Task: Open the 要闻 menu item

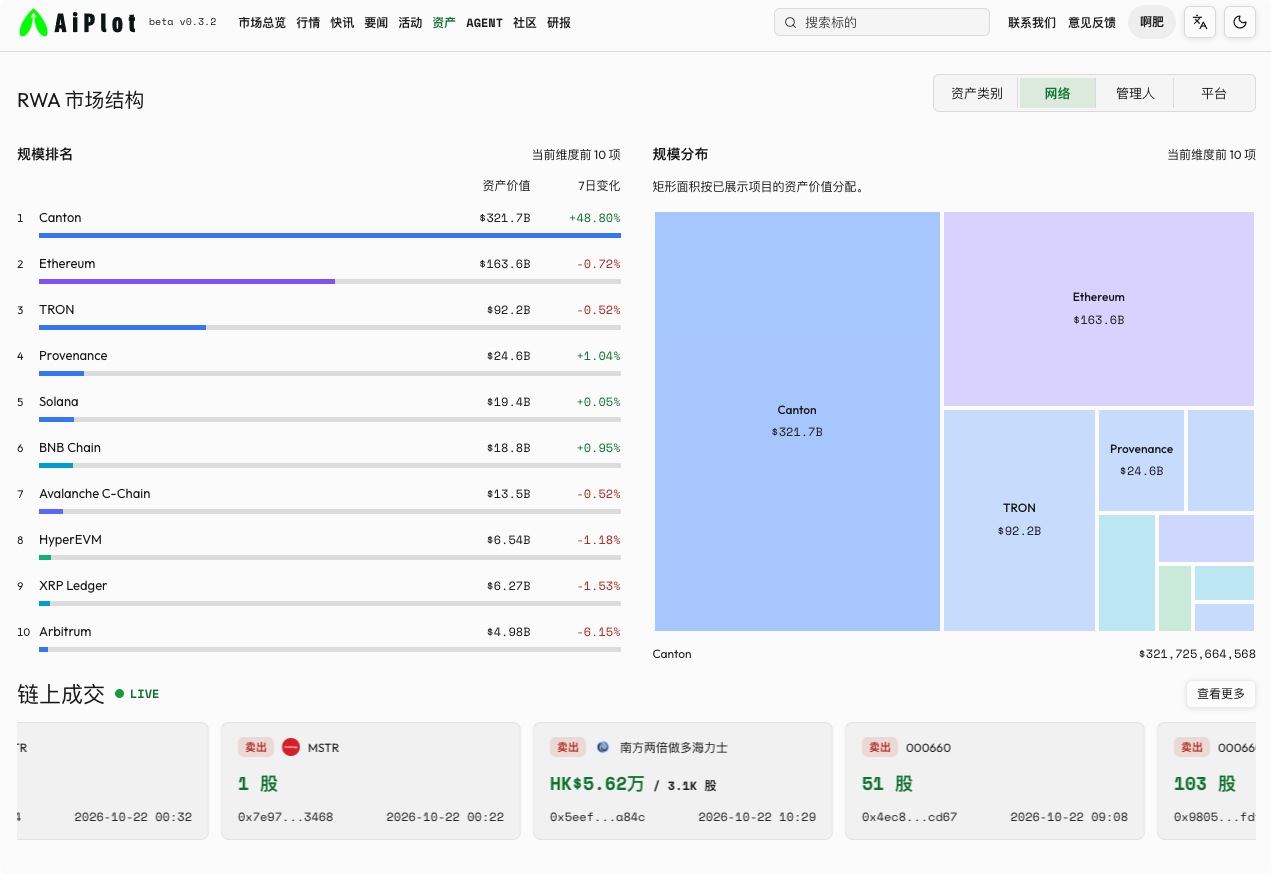Action: click(376, 22)
